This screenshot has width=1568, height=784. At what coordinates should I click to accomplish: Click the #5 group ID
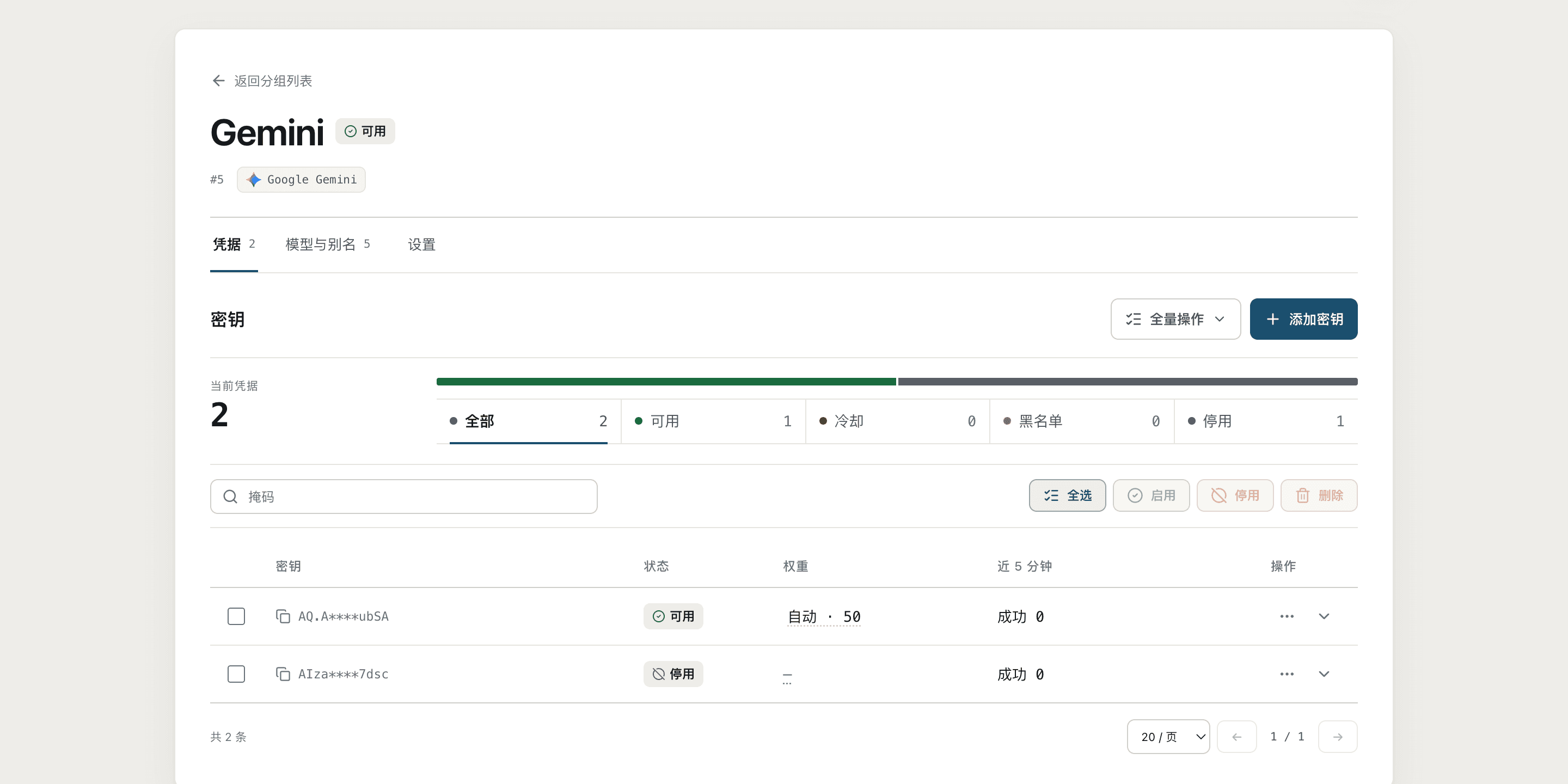click(217, 180)
